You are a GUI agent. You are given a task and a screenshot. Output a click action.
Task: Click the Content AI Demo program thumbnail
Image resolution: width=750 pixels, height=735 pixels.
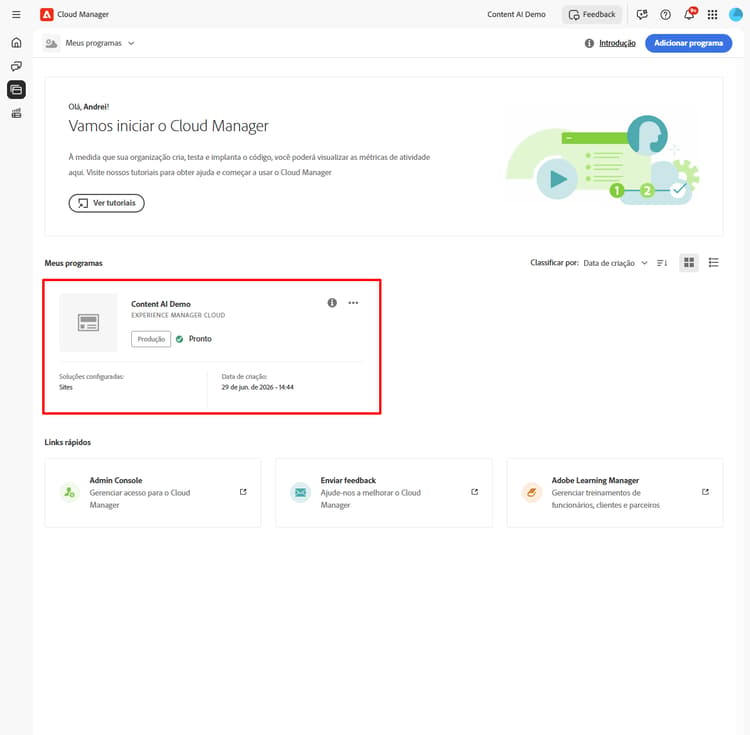point(88,323)
